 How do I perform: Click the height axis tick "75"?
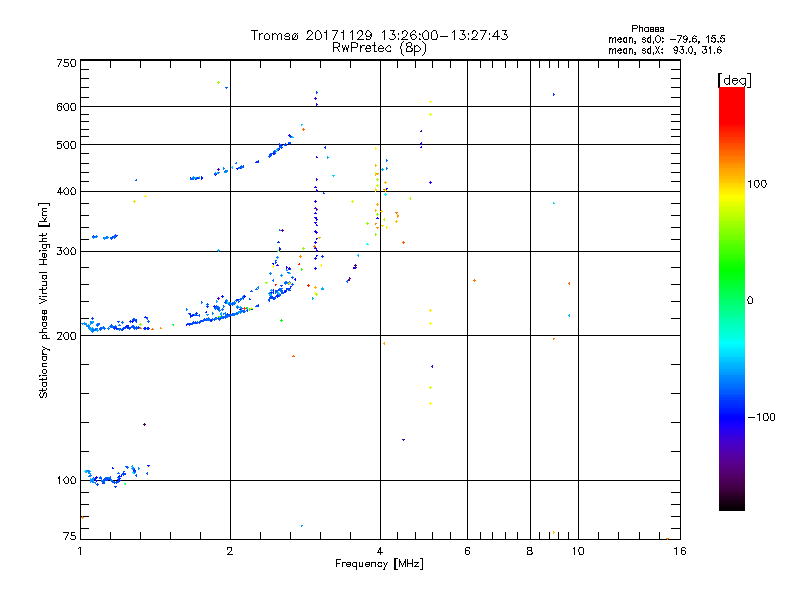70,536
